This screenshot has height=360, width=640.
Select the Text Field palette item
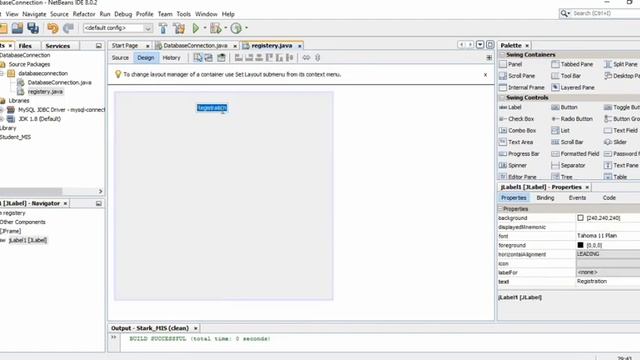[620, 130]
